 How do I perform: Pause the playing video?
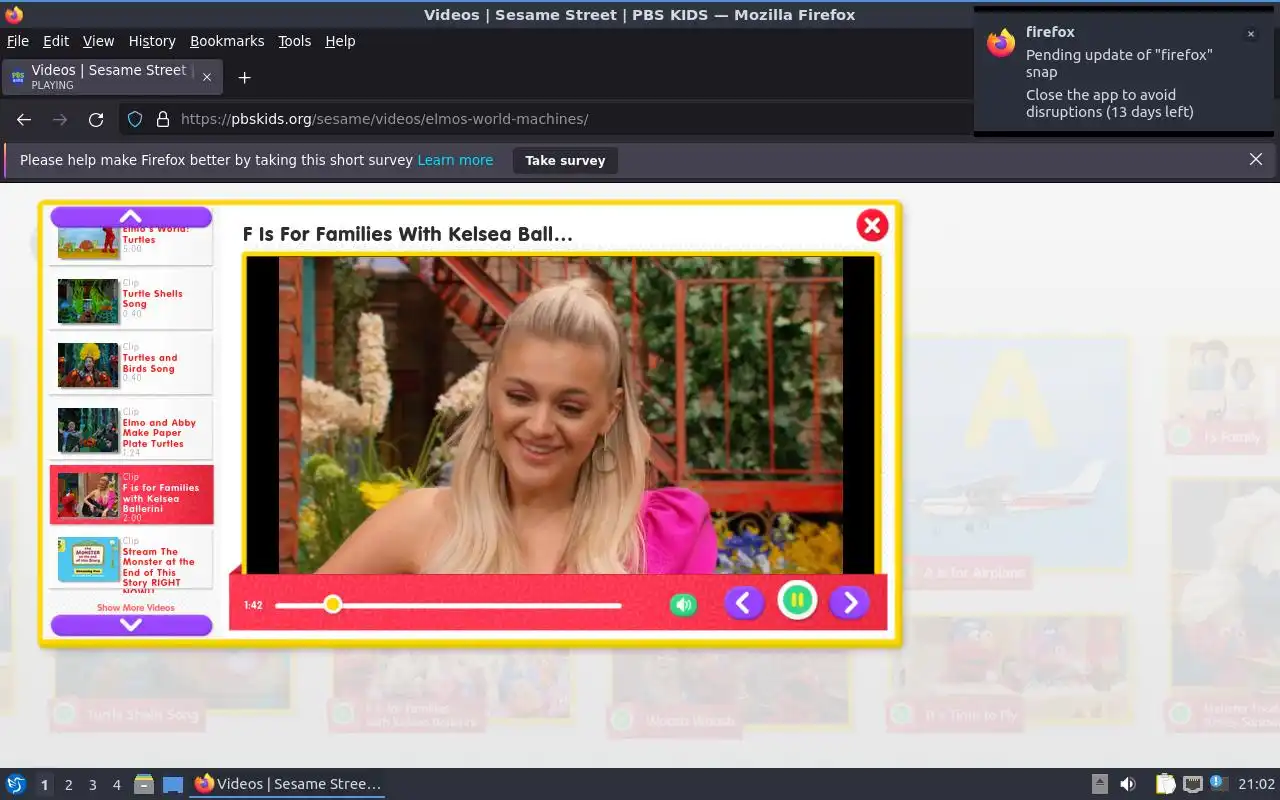click(797, 601)
